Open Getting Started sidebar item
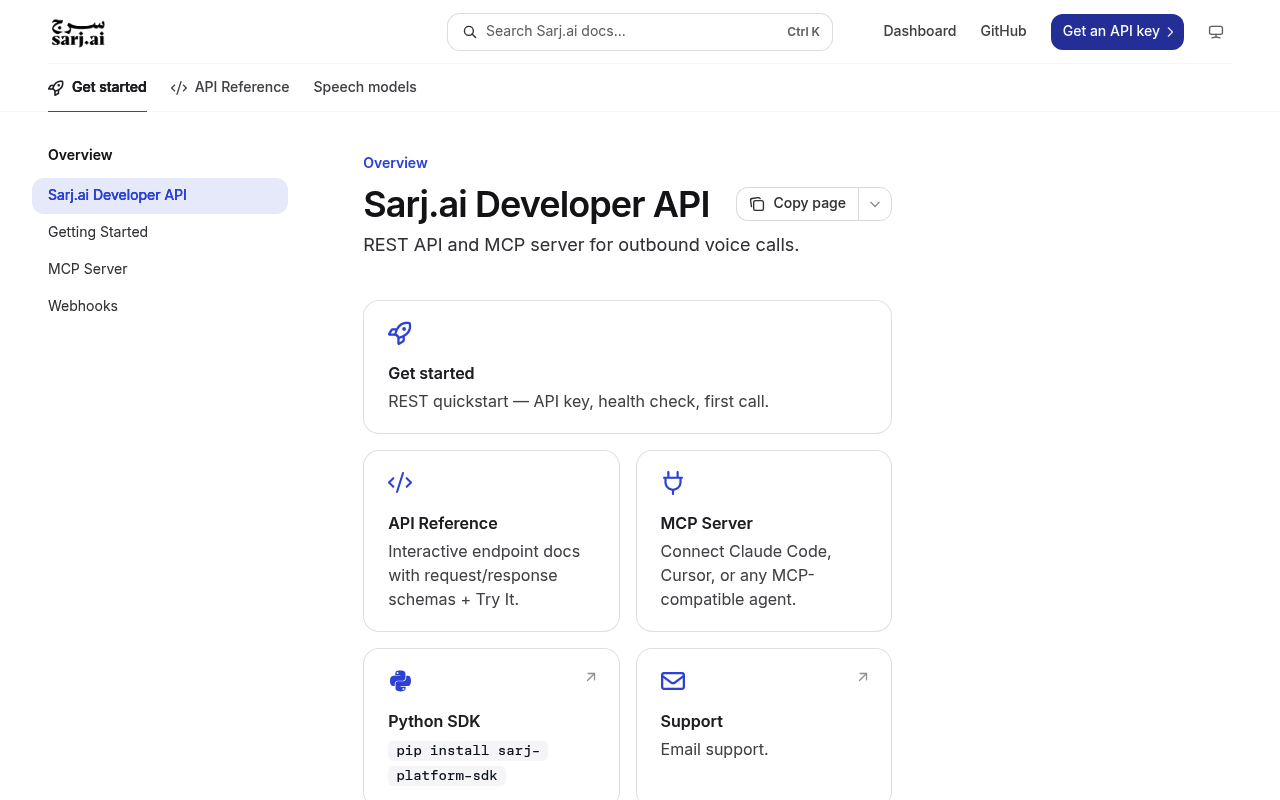1280x800 pixels. tap(160, 232)
